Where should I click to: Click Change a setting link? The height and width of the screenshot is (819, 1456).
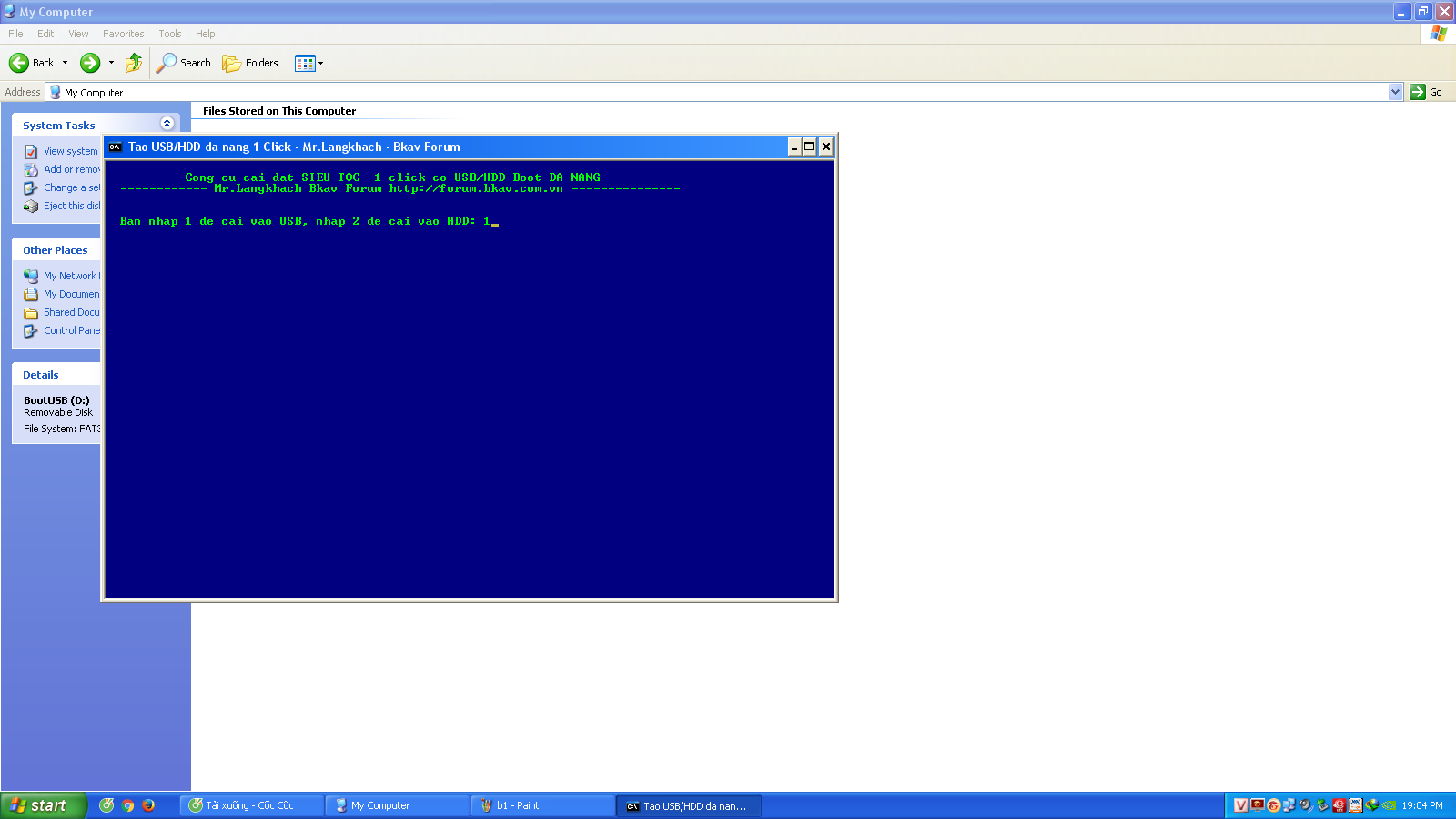tap(72, 187)
